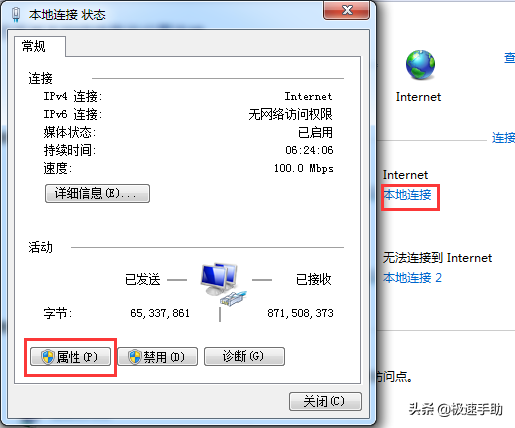Click the 禁用(D) disable button
This screenshot has width=515, height=428.
(158, 357)
